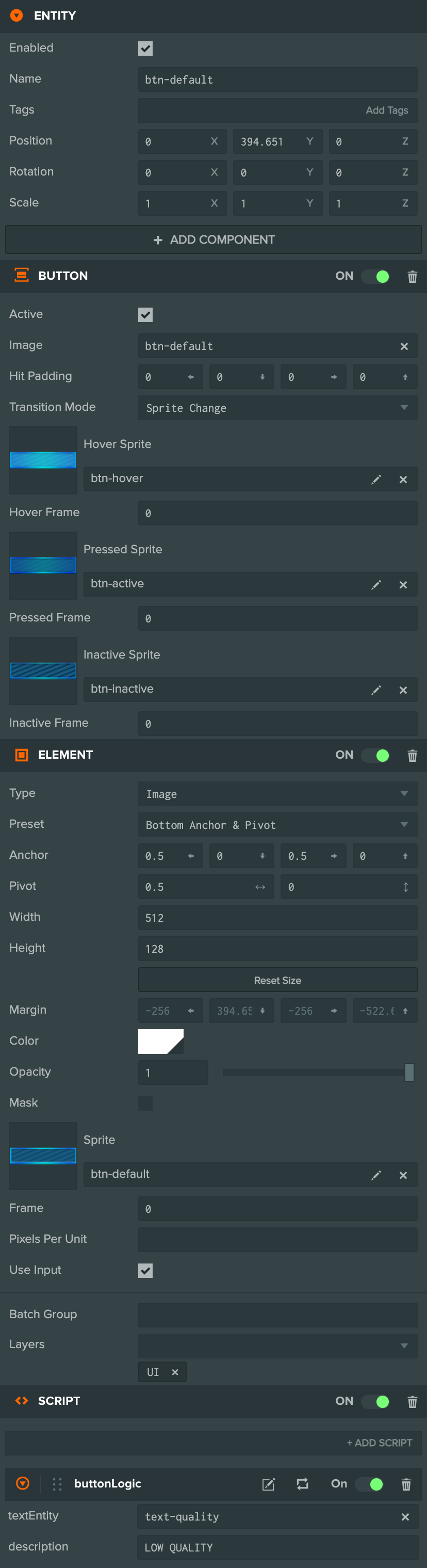427x1568 pixels.
Task: Open the element Color swatch picker
Action: 160,1041
